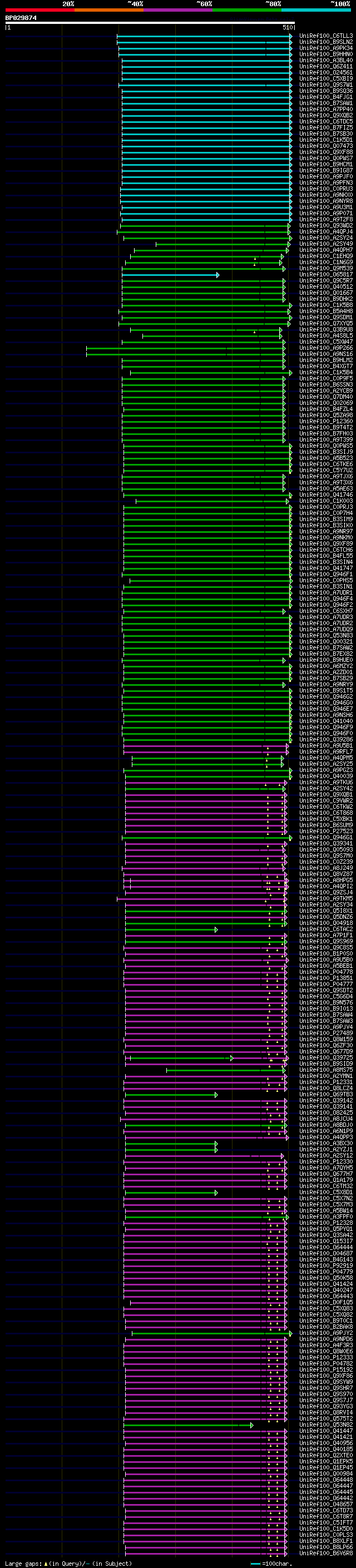Select the UniRef100_B9HCM1 label
Image resolution: width=356 pixels, height=1568 pixels.
pos(325,164)
